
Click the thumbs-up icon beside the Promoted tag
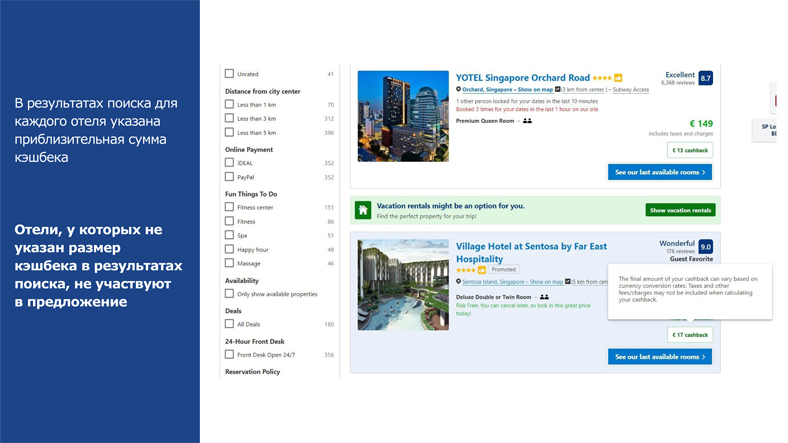point(482,270)
